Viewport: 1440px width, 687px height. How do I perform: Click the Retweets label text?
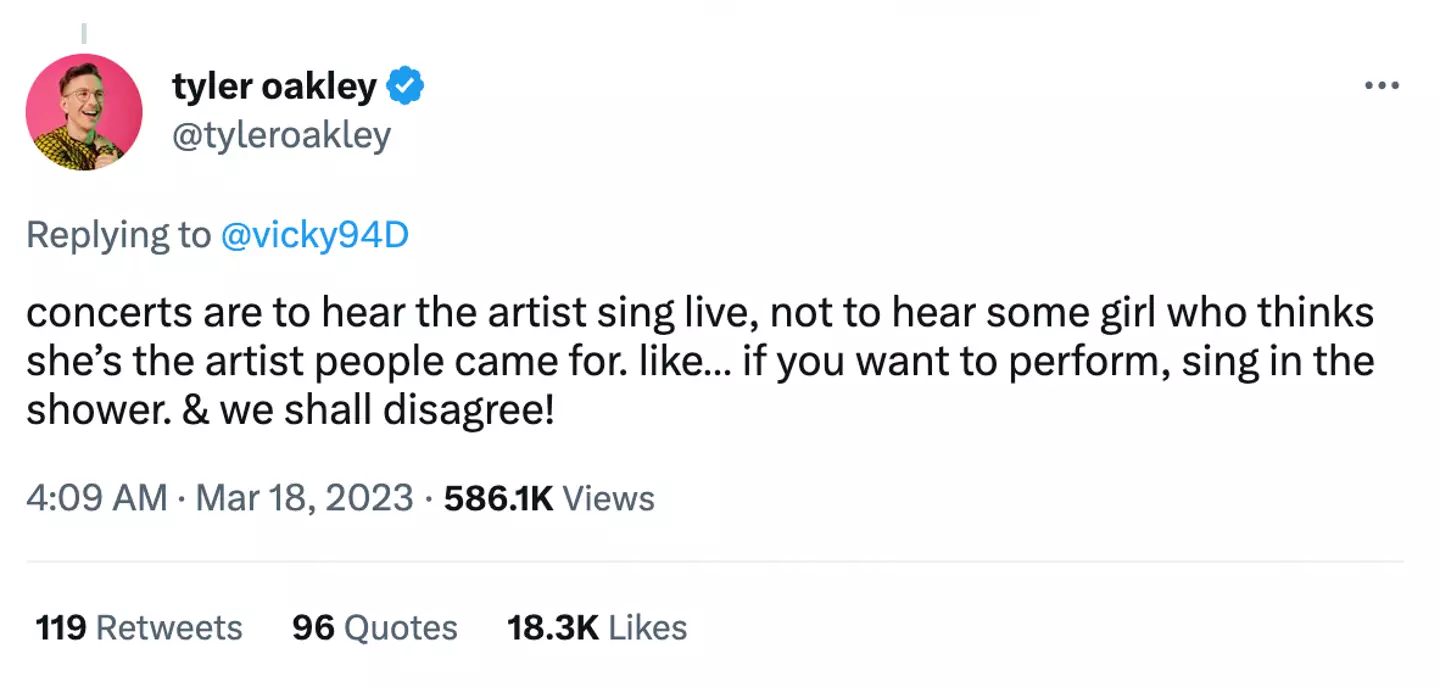(168, 628)
